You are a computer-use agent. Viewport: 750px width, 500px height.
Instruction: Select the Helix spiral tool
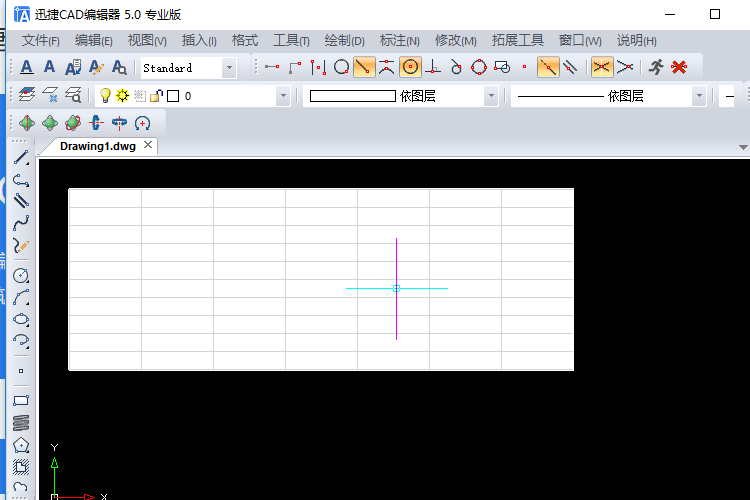tap(21, 423)
